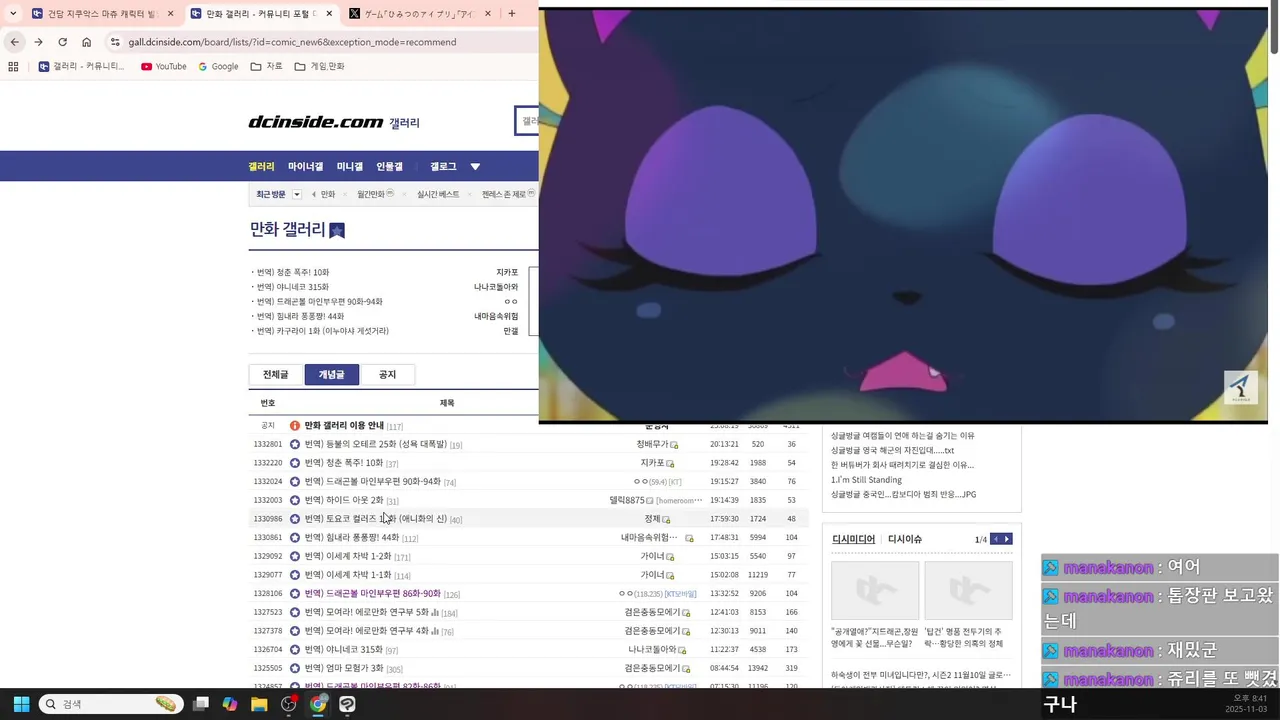Open the 갤러리 navigation menu
Viewport: 1280px width, 720px height.
tap(261, 167)
